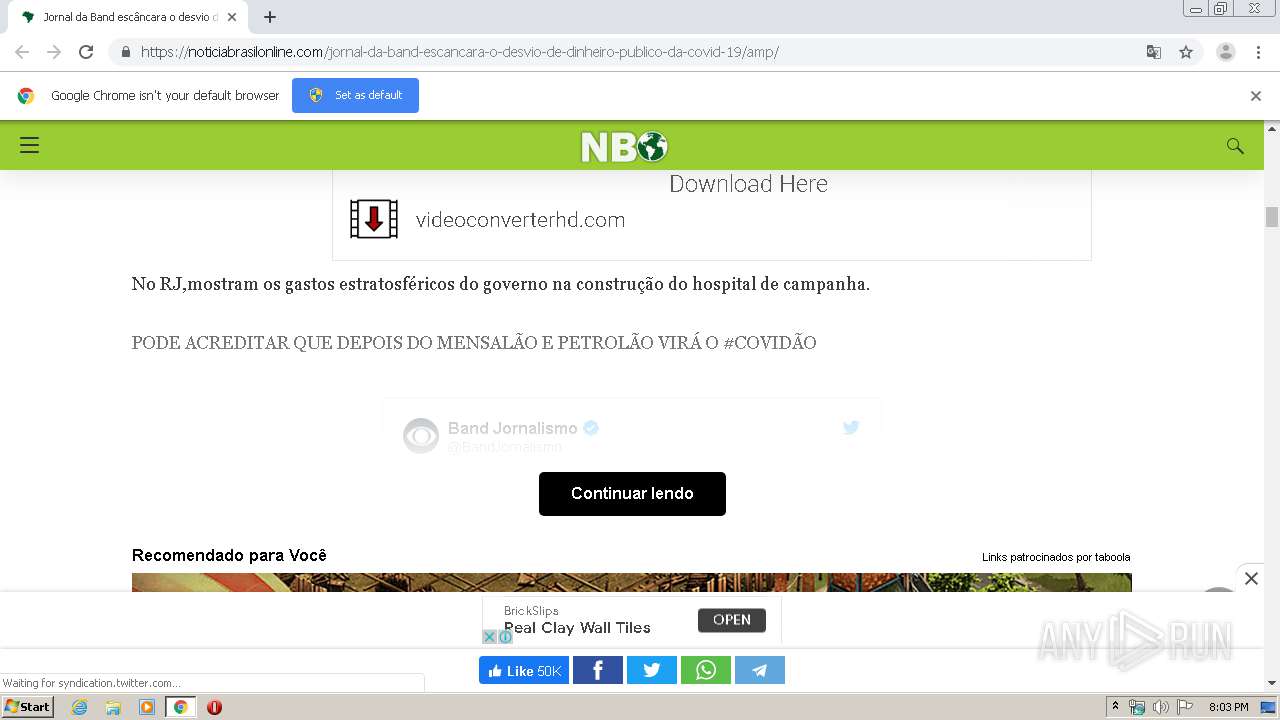Click OPEN on BrickSlips ad
Screen dimensions: 1280x720
coord(732,620)
